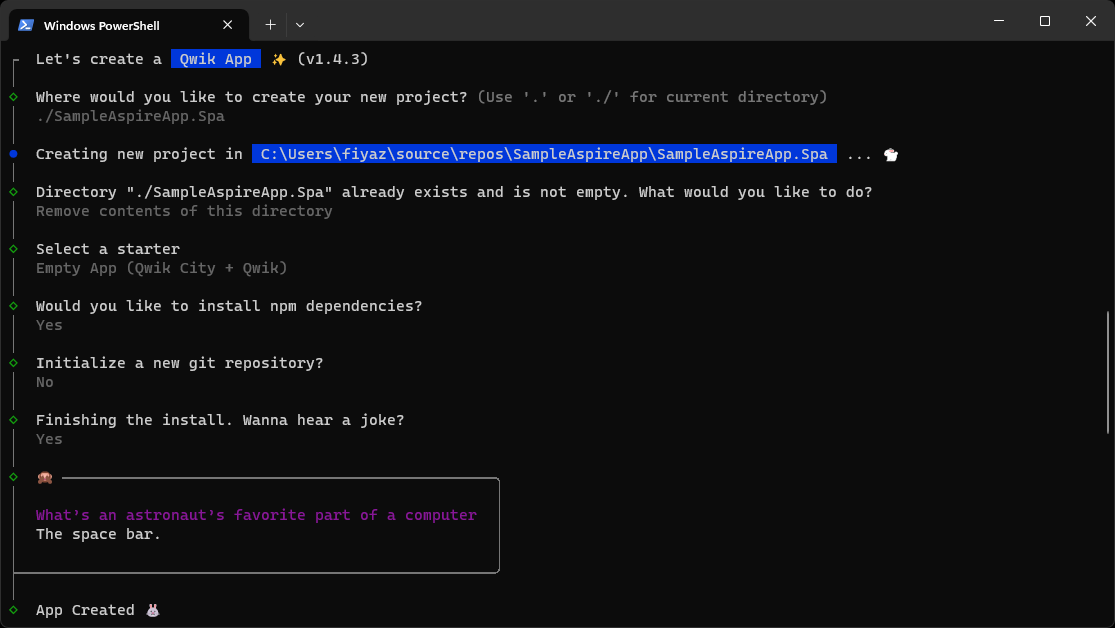This screenshot has height=628, width=1115.
Task: Click the 'No' answer under git repository
Action: tap(45, 382)
